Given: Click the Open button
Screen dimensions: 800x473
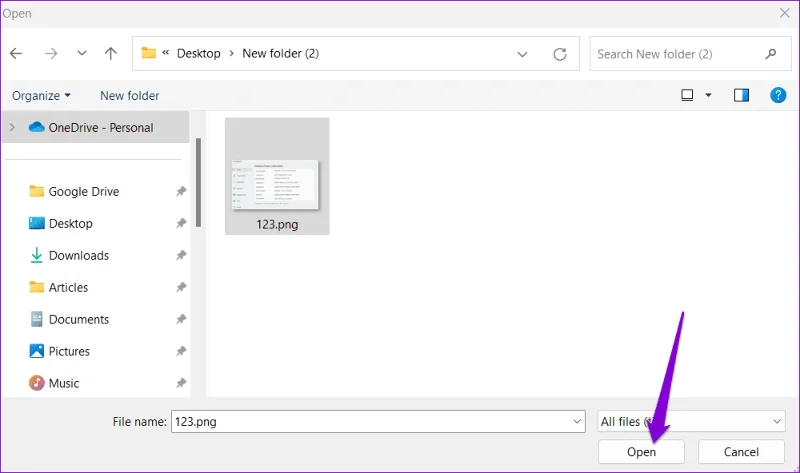Looking at the screenshot, I should click(641, 452).
